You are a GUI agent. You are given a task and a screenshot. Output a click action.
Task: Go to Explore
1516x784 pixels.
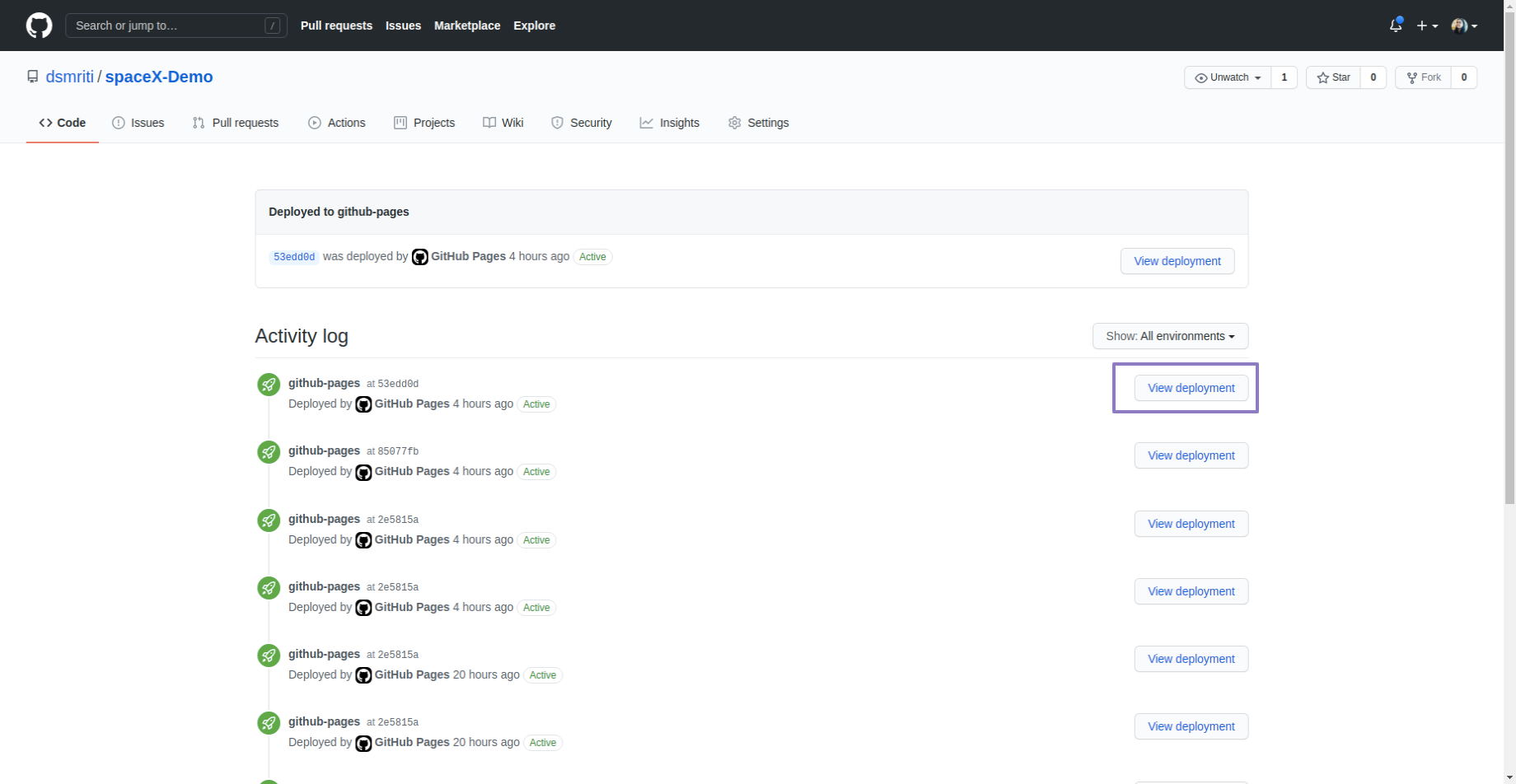point(534,26)
